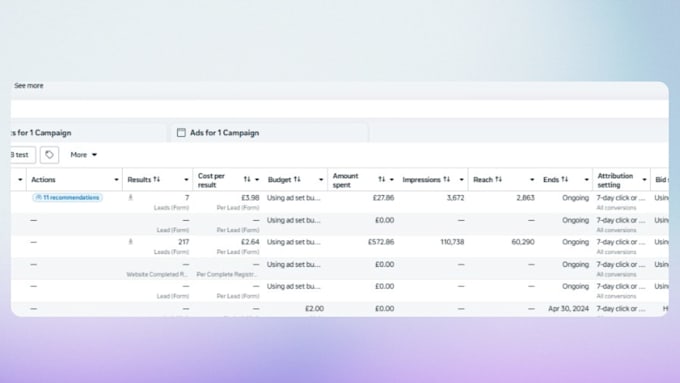Screen dimensions: 680x383
Task: Click the 3,672 impressions cell
Action: click(455, 198)
